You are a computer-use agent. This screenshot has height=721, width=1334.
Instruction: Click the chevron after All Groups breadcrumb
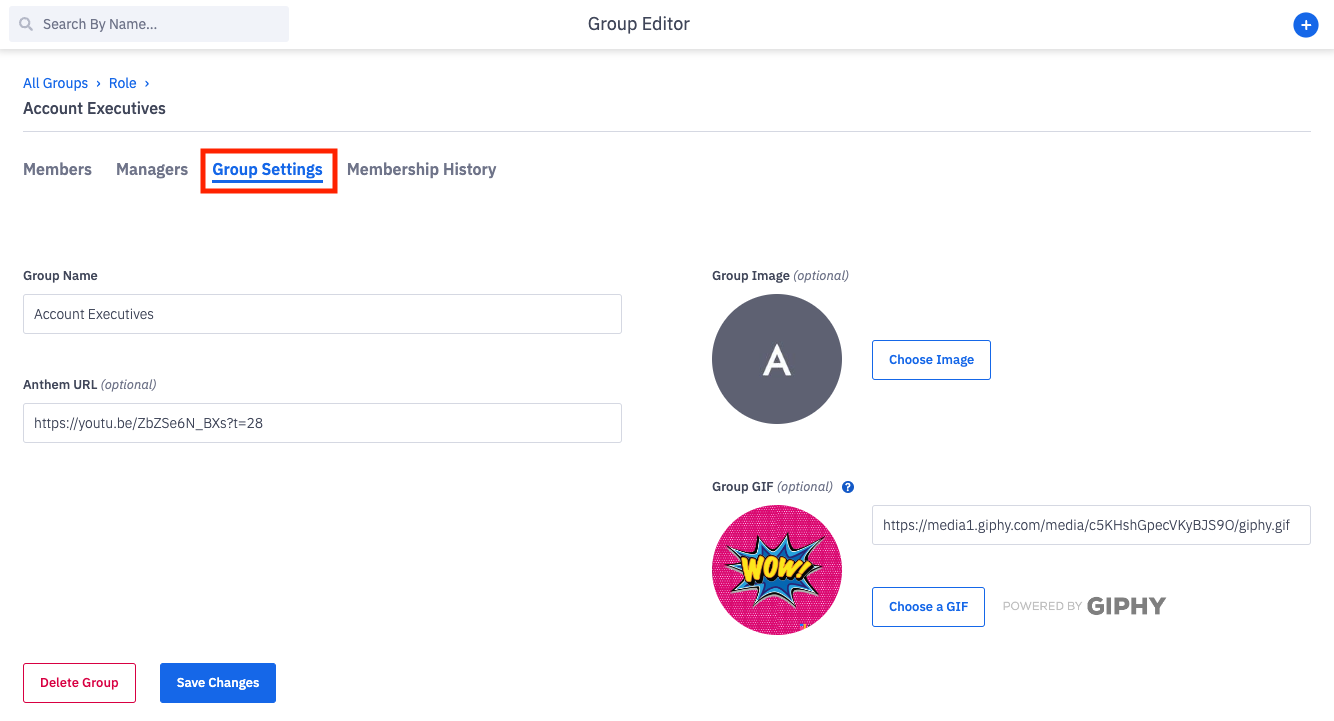pyautogui.click(x=97, y=83)
